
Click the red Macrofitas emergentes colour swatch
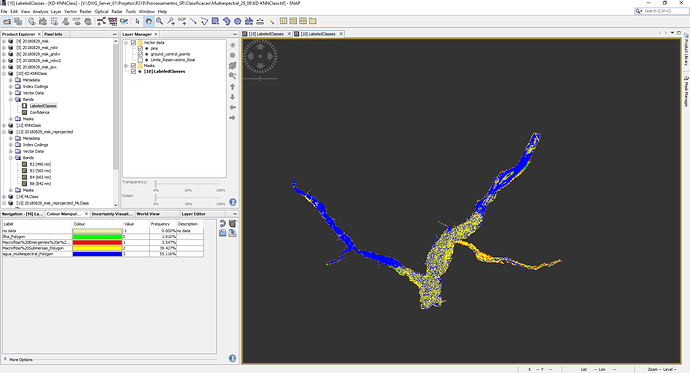(97, 242)
